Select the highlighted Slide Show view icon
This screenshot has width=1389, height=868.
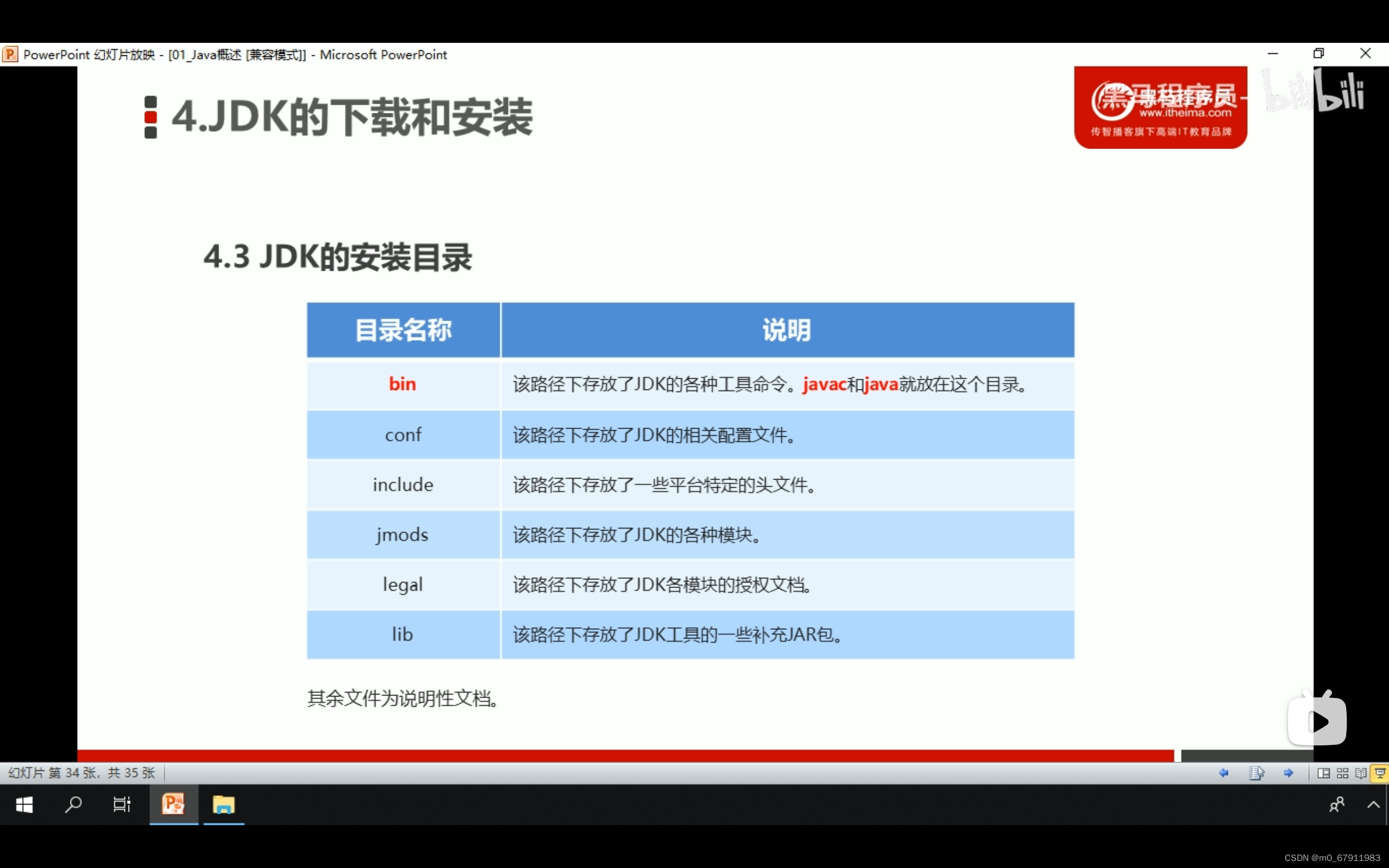tap(1379, 773)
